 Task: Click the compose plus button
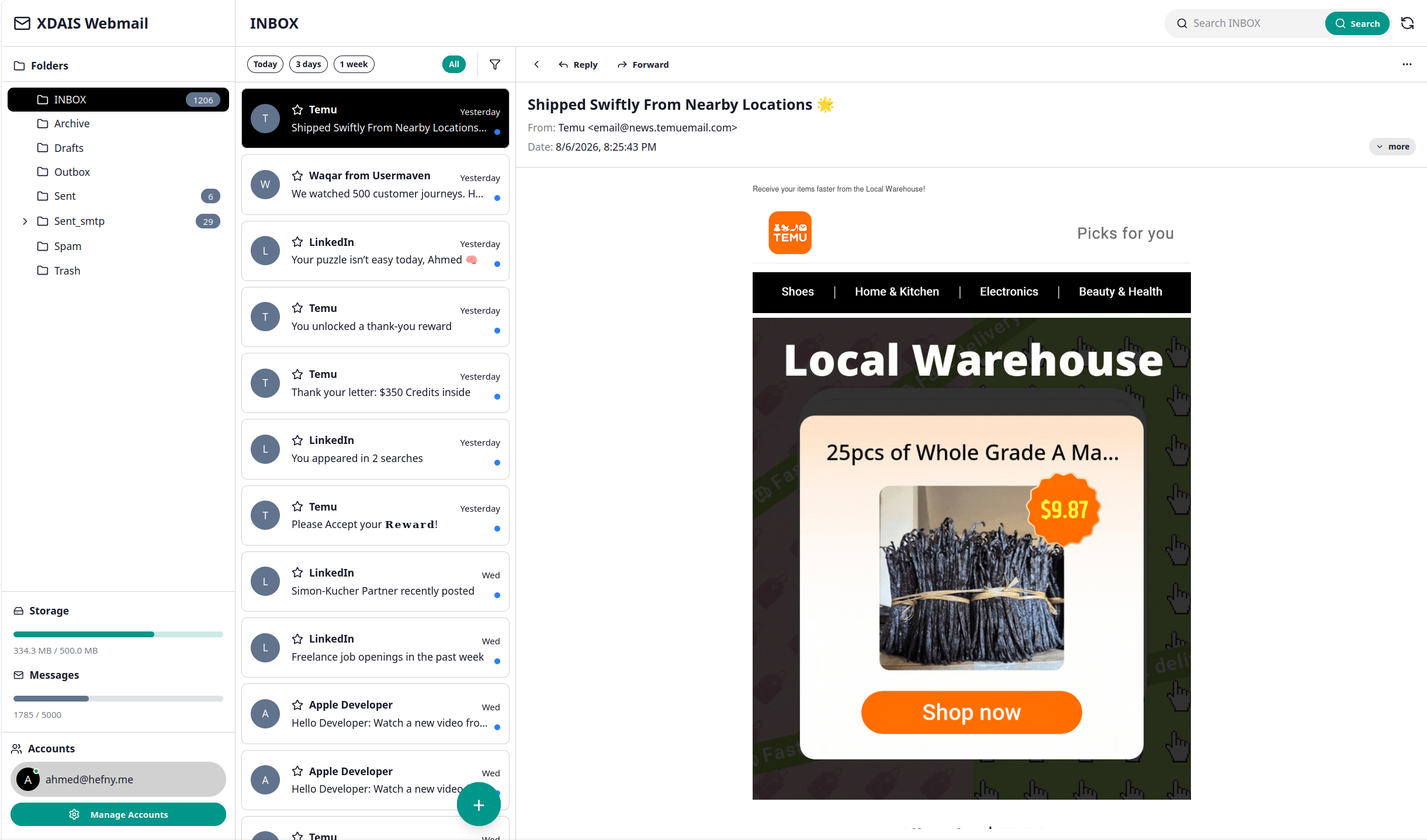click(479, 804)
